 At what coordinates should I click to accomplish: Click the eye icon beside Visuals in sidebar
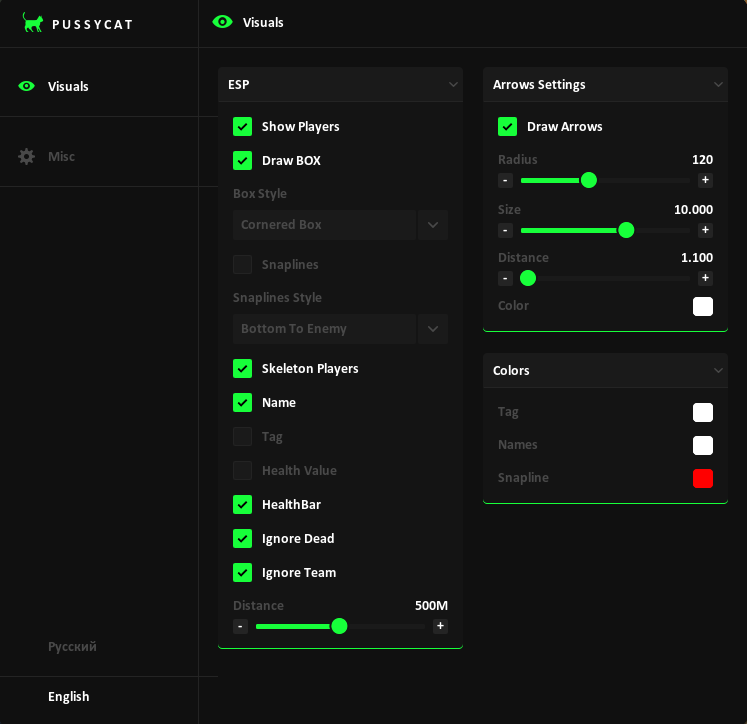click(x=27, y=86)
